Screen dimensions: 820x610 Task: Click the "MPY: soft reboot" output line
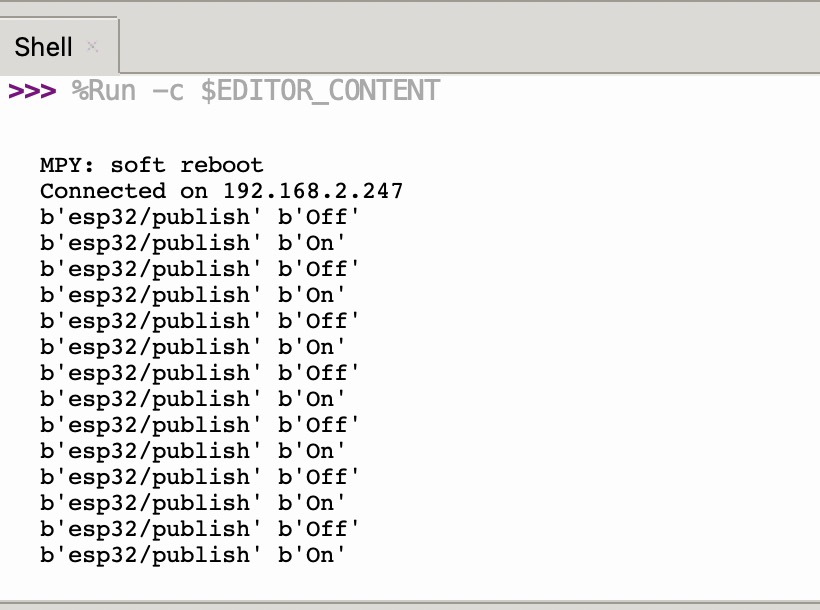click(x=151, y=165)
